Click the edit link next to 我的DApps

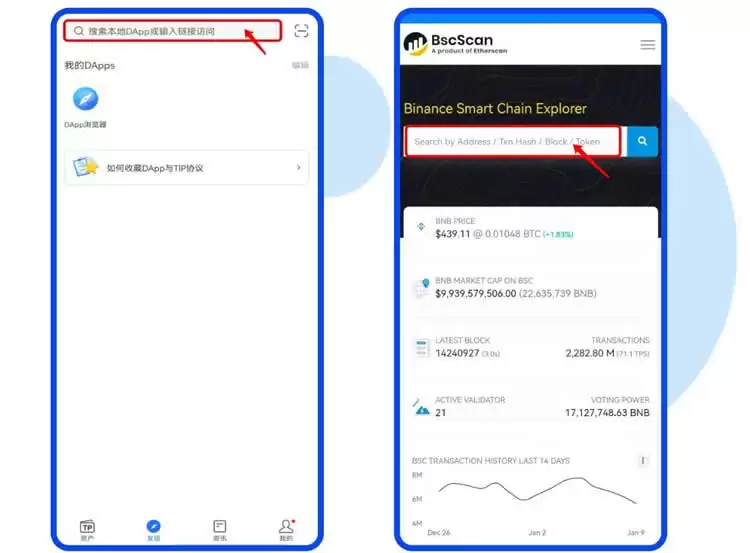[300, 65]
